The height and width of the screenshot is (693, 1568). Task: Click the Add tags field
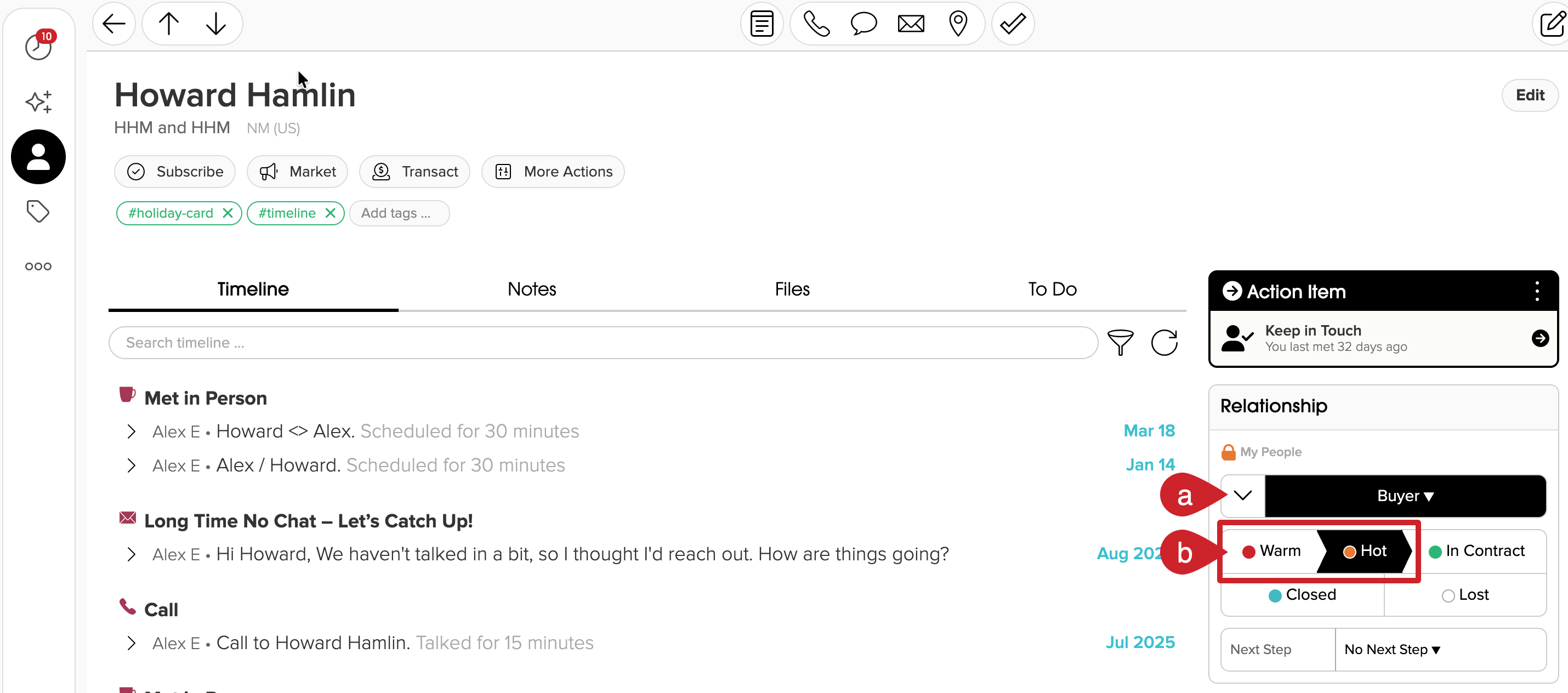pos(399,213)
